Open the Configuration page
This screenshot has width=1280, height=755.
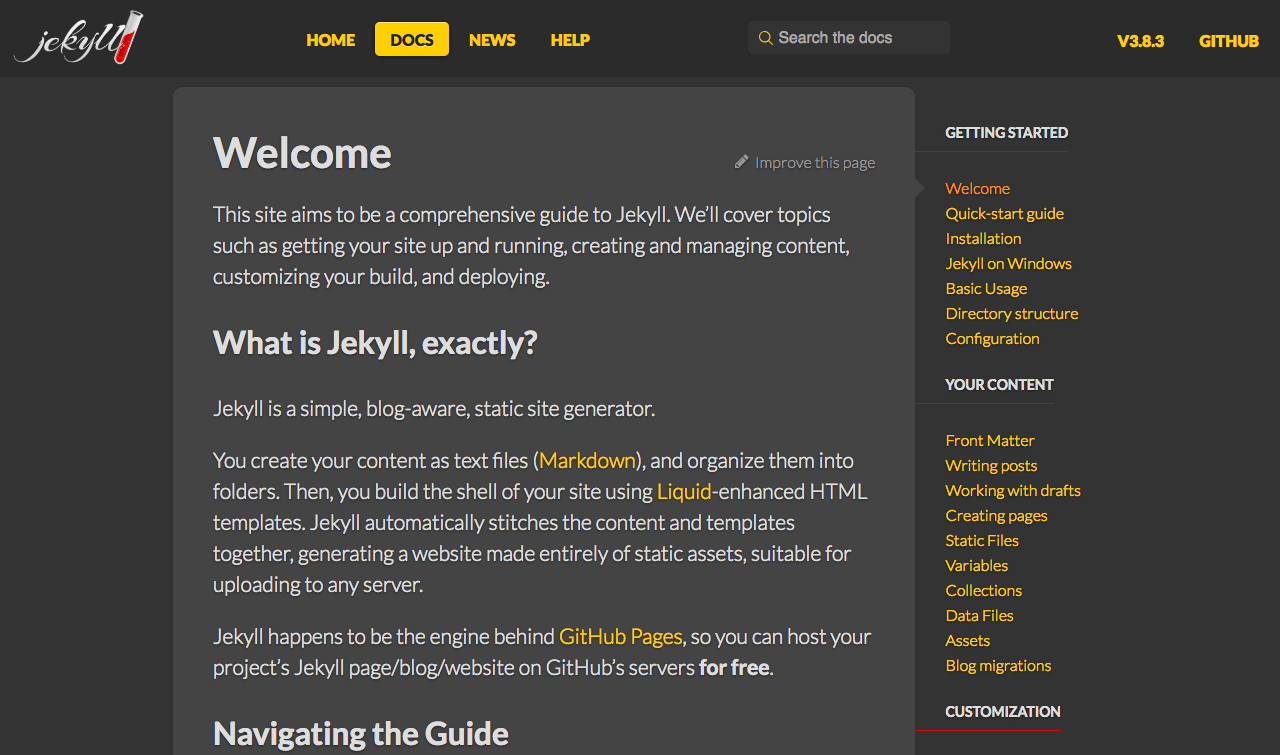[x=993, y=338]
